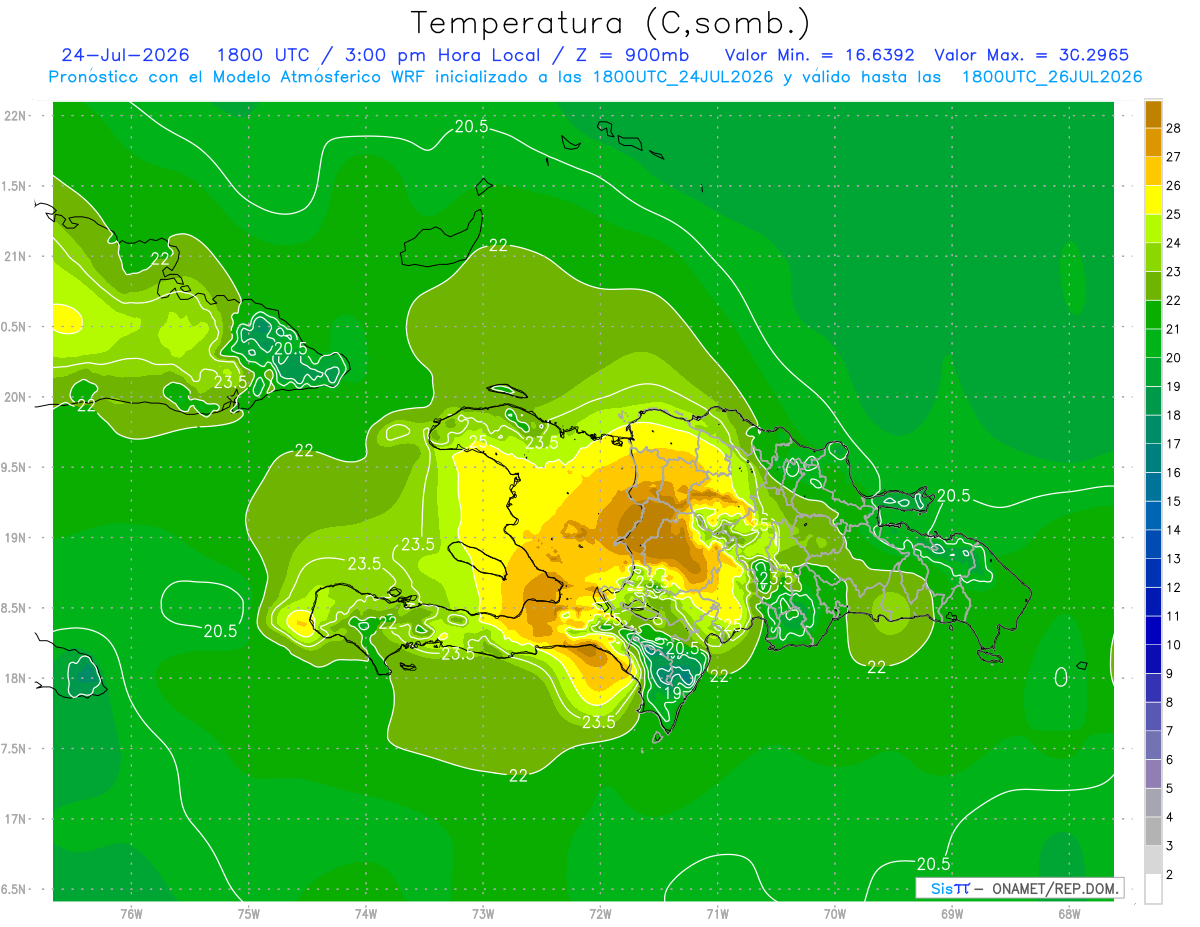The height and width of the screenshot is (927, 1200).
Task: Click the "13" value on the color legend
Action: tap(1174, 558)
